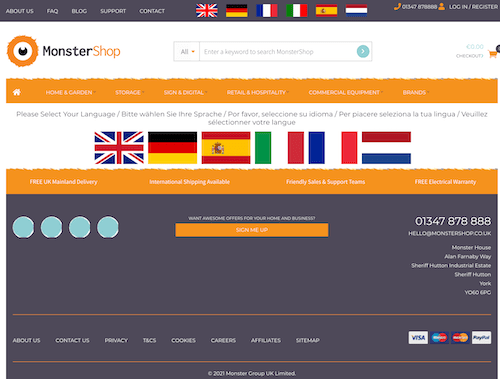Click the Sign Me Up button
This screenshot has width=500, height=379.
coord(252,230)
